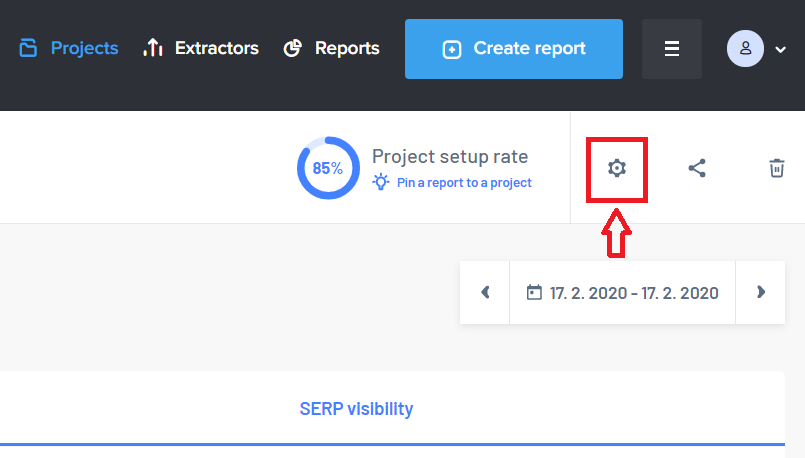Open the Extractors menu item

coord(201,48)
